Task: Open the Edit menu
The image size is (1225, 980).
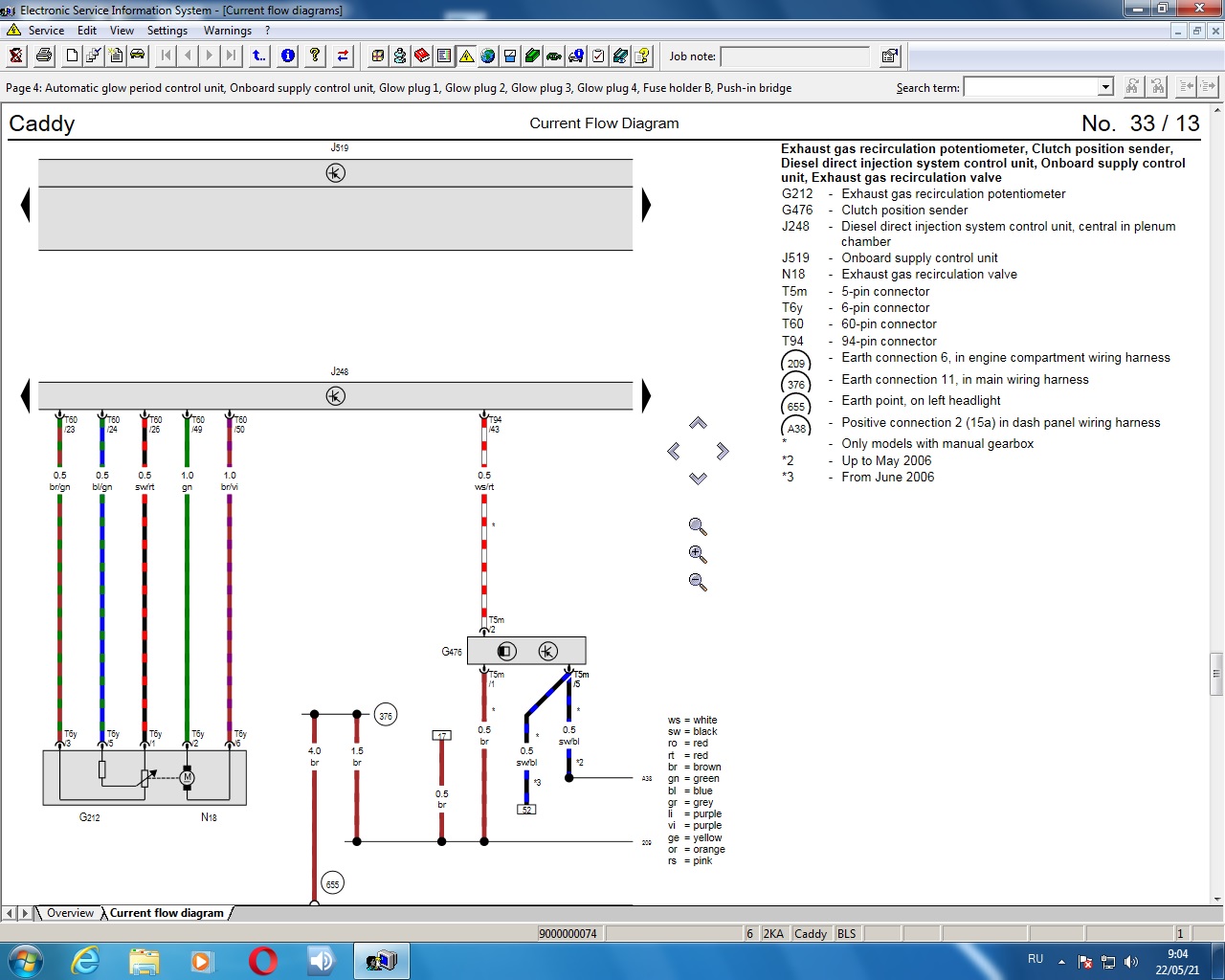Action: click(87, 31)
